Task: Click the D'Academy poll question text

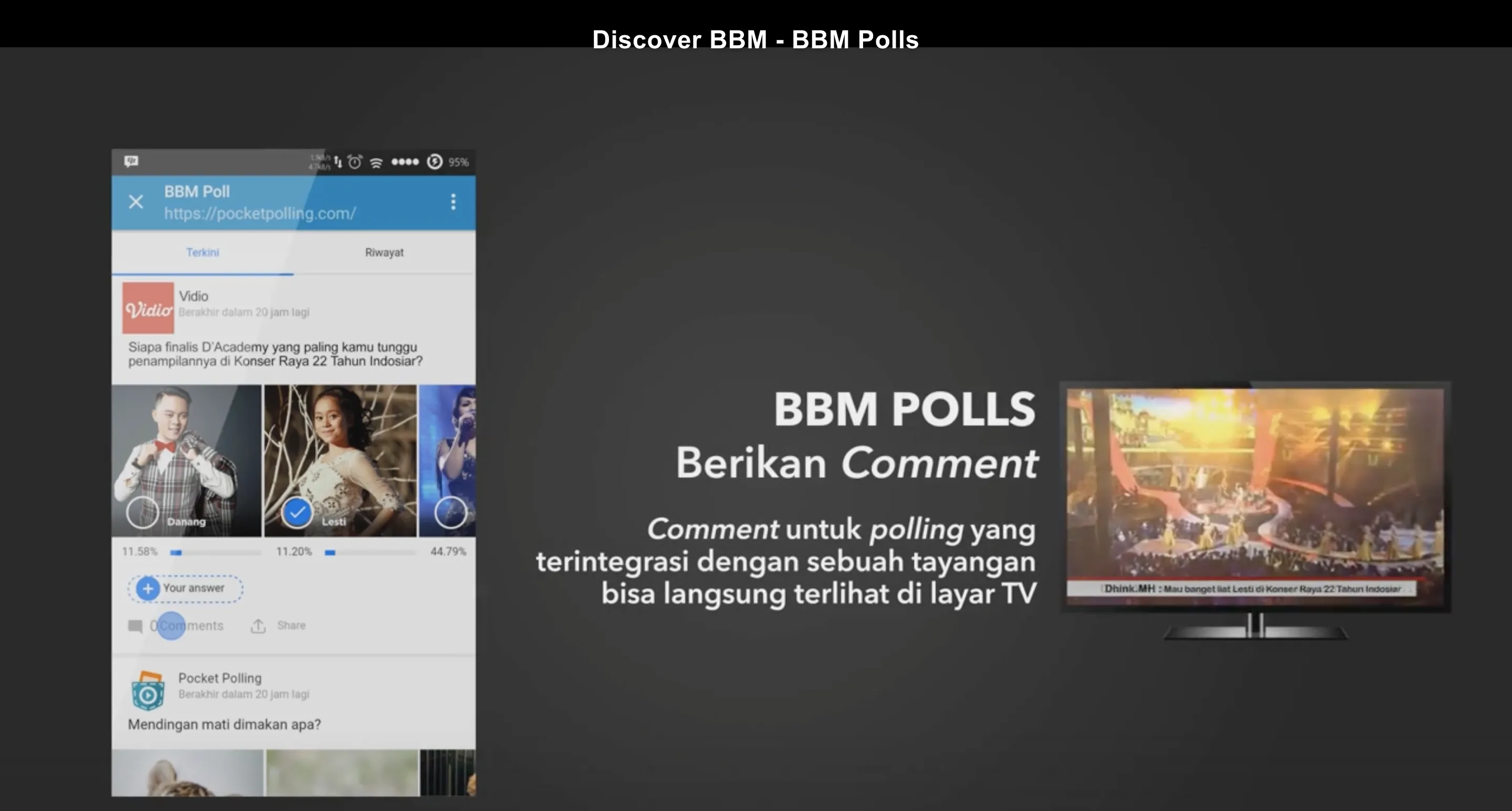Action: tap(275, 354)
